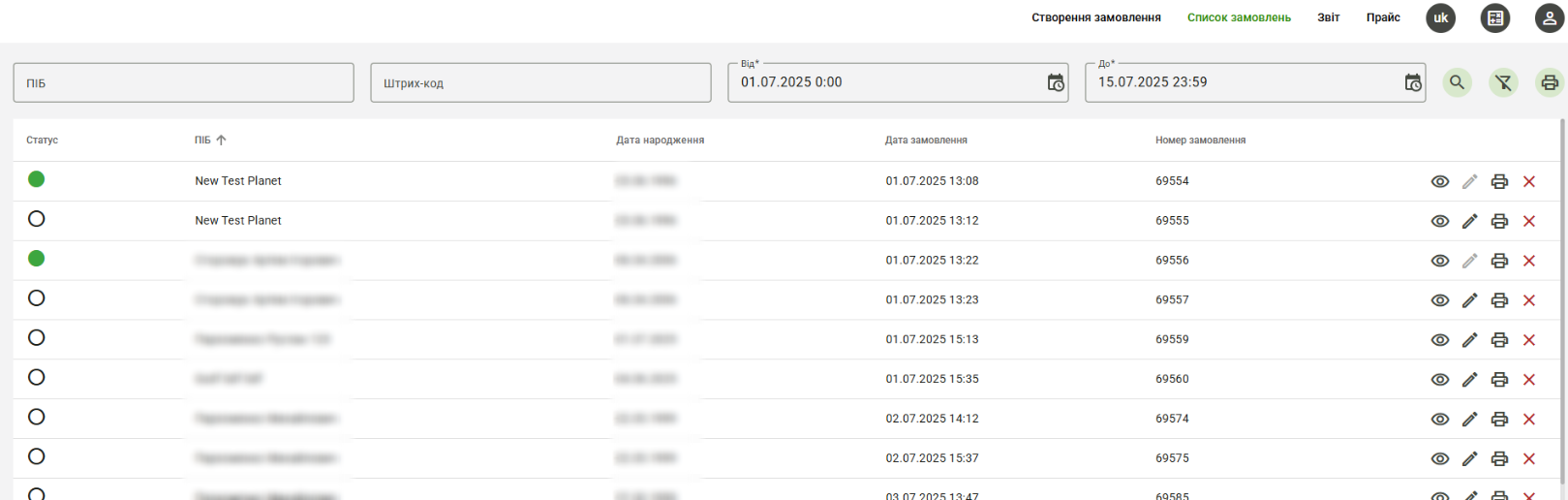Focus the Штрих-код input field
The image size is (1568, 500).
[540, 82]
